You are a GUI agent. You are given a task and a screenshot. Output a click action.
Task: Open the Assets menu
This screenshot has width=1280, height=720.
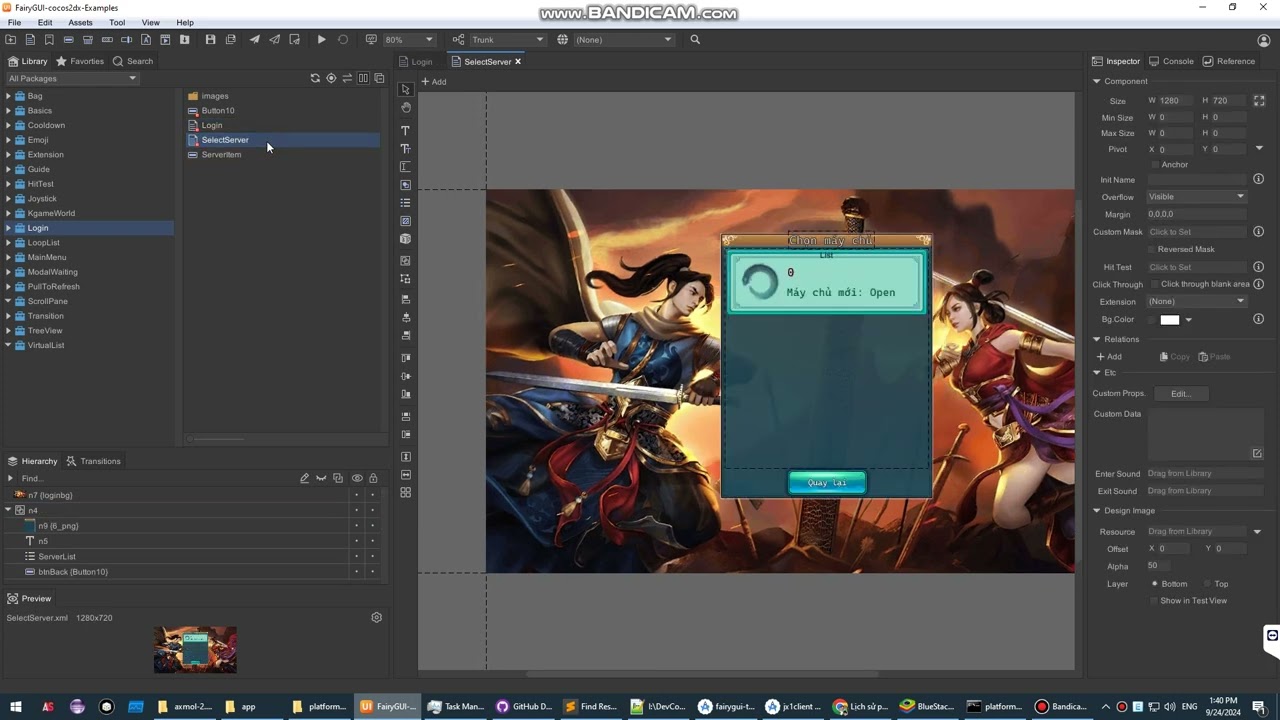(x=80, y=22)
